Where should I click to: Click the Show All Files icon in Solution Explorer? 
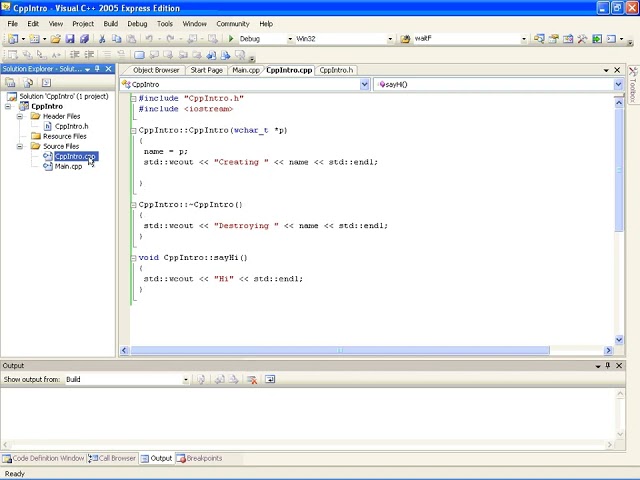[28, 83]
